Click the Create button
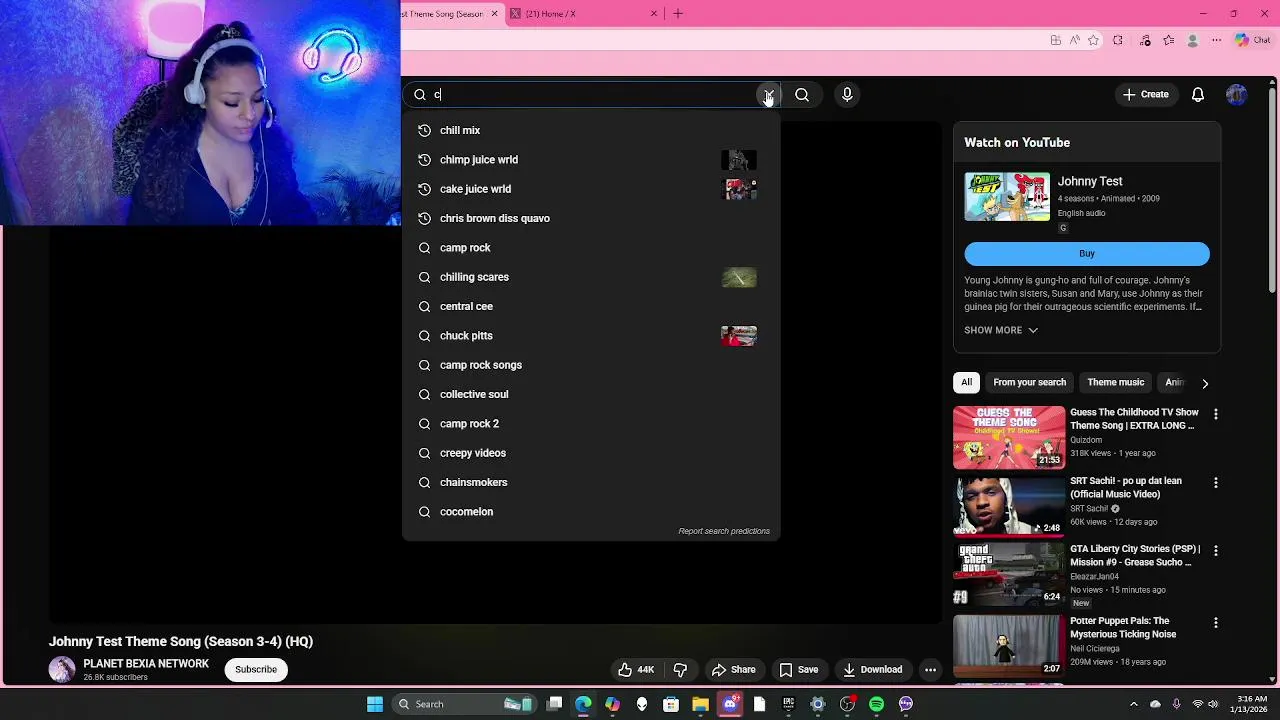Screen dimensions: 1280x720 (x=1145, y=95)
